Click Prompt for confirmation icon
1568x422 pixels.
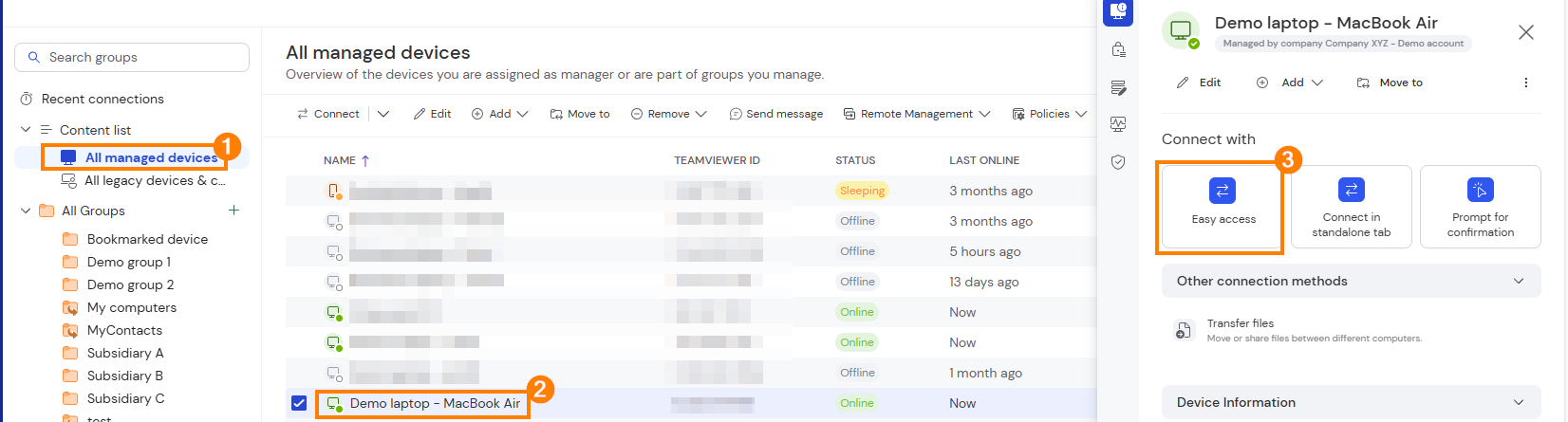pyautogui.click(x=1481, y=191)
